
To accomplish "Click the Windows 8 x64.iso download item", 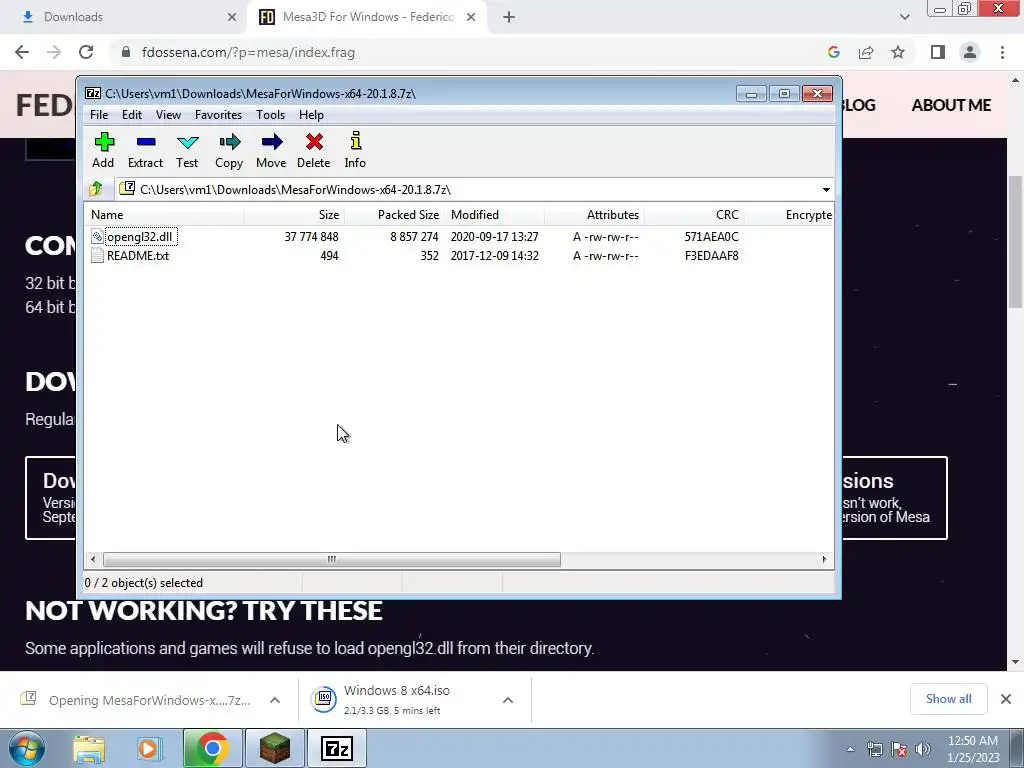I will (398, 699).
